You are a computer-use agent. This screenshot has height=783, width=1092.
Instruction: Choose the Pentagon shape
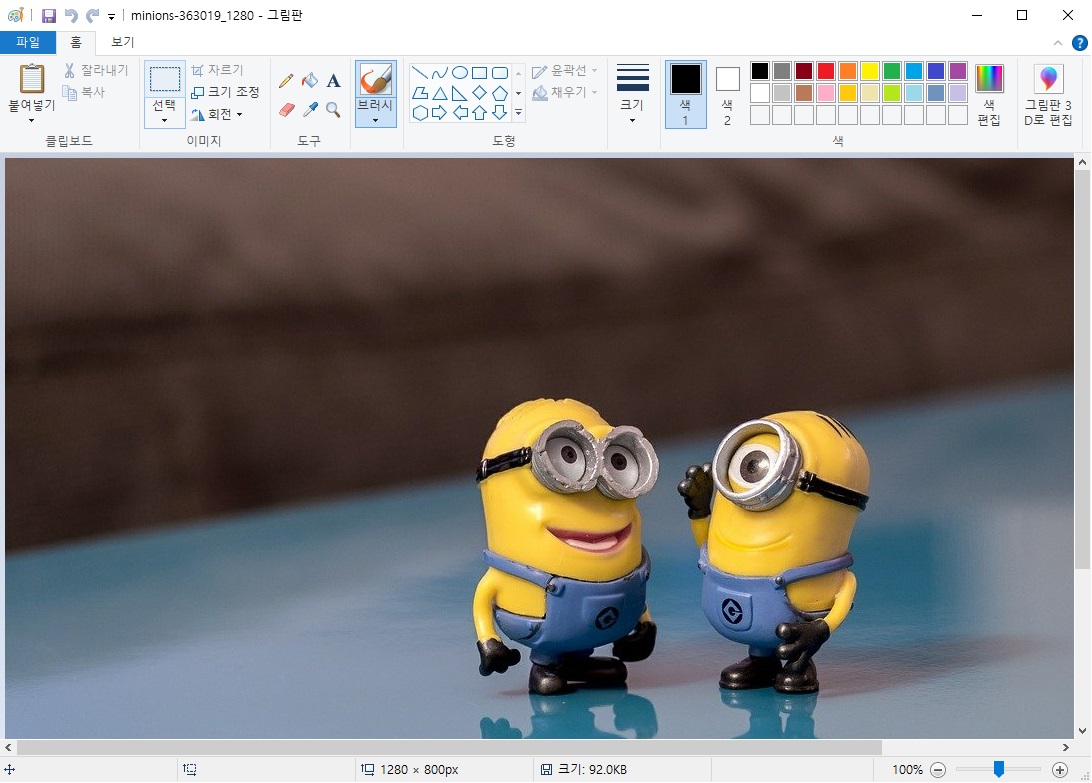[x=499, y=93]
